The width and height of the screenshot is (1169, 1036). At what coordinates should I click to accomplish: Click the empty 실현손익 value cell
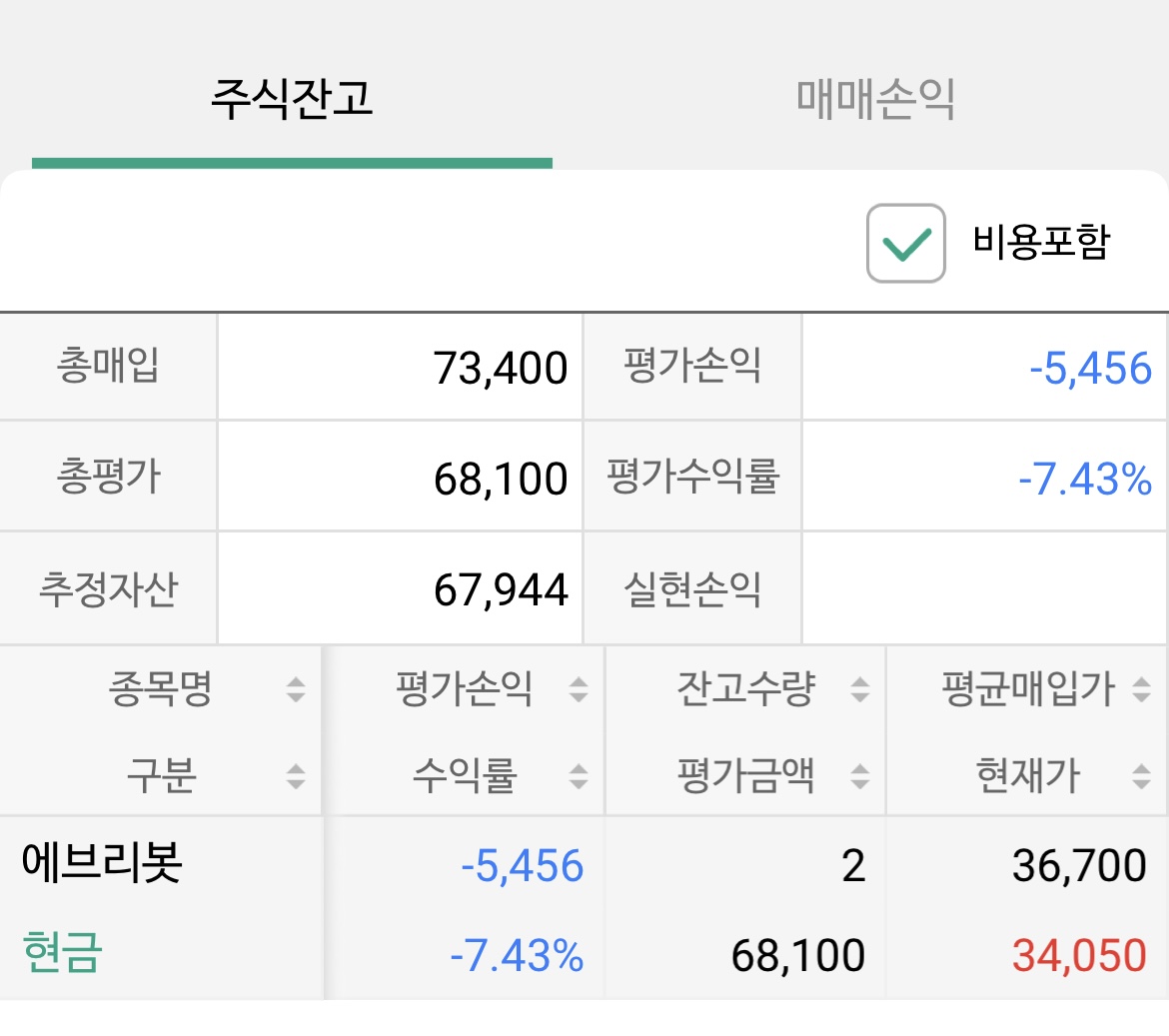985,588
